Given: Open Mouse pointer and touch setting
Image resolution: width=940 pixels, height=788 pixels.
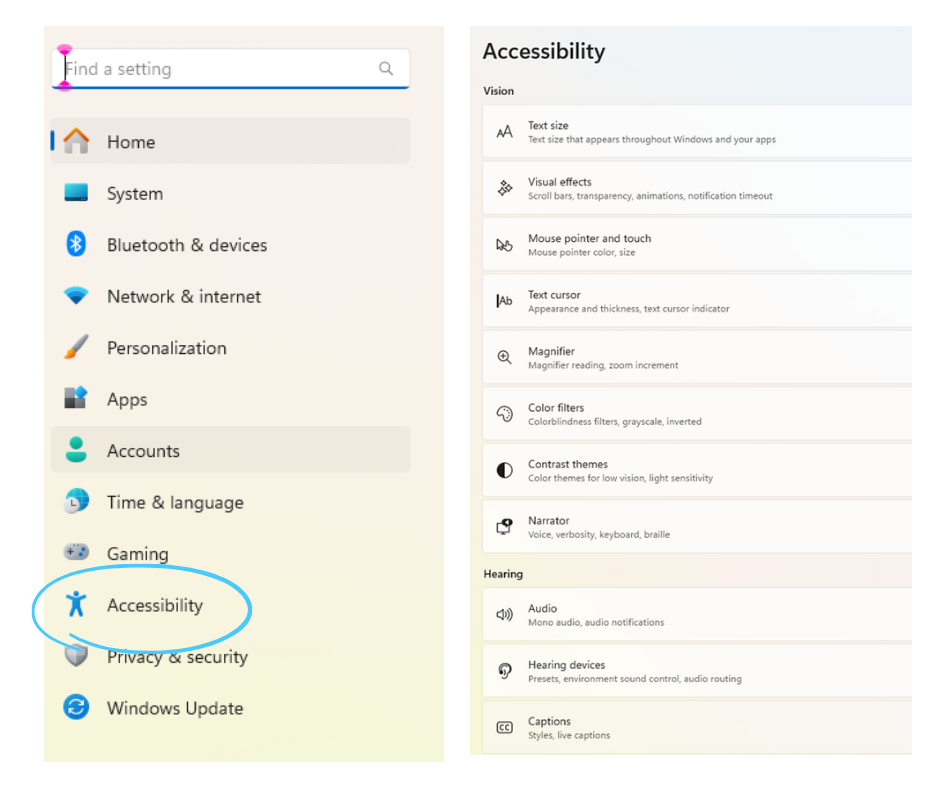Looking at the screenshot, I should 697,245.
